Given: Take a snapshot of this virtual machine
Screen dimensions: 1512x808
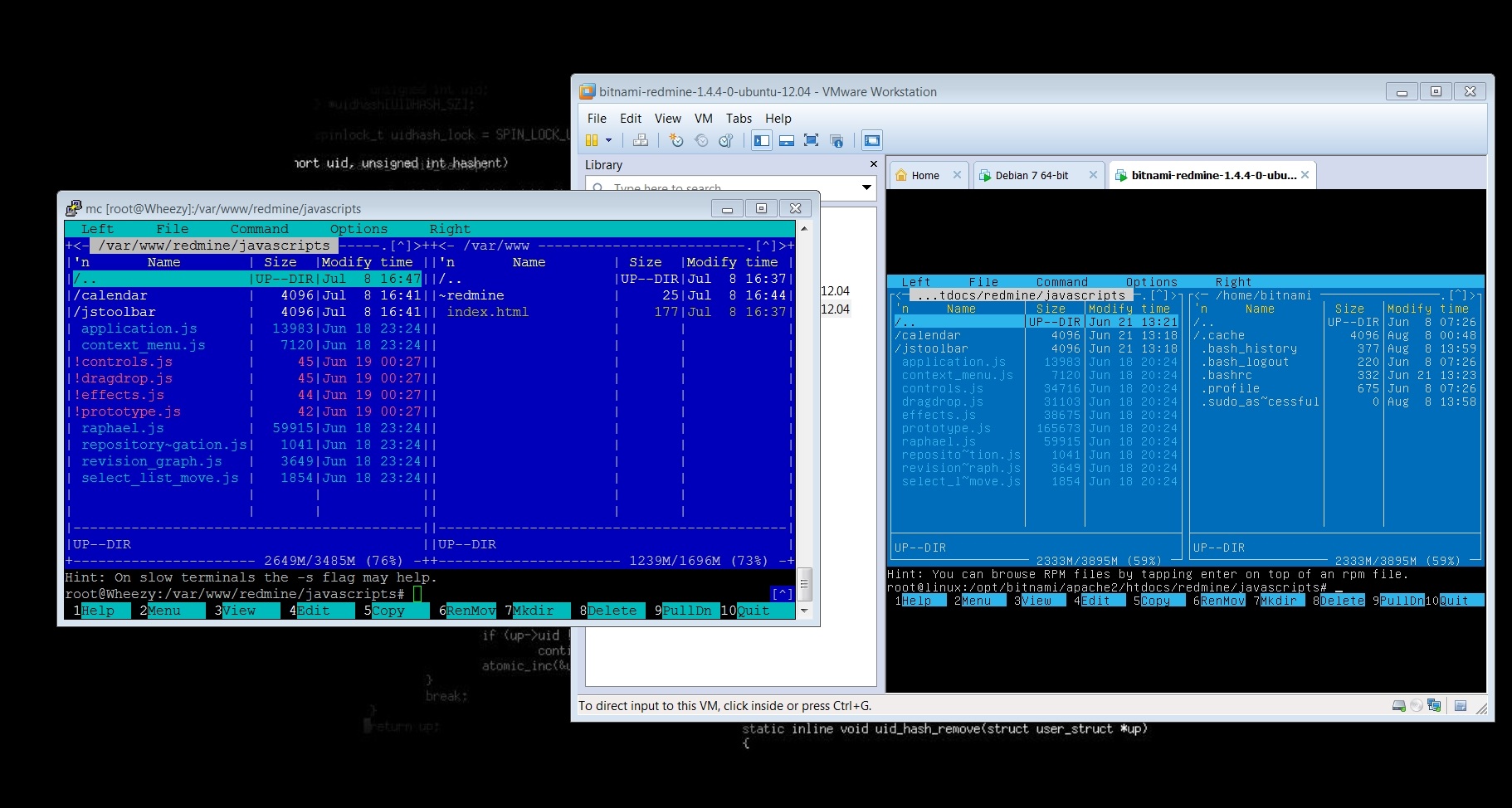Looking at the screenshot, I should click(676, 140).
